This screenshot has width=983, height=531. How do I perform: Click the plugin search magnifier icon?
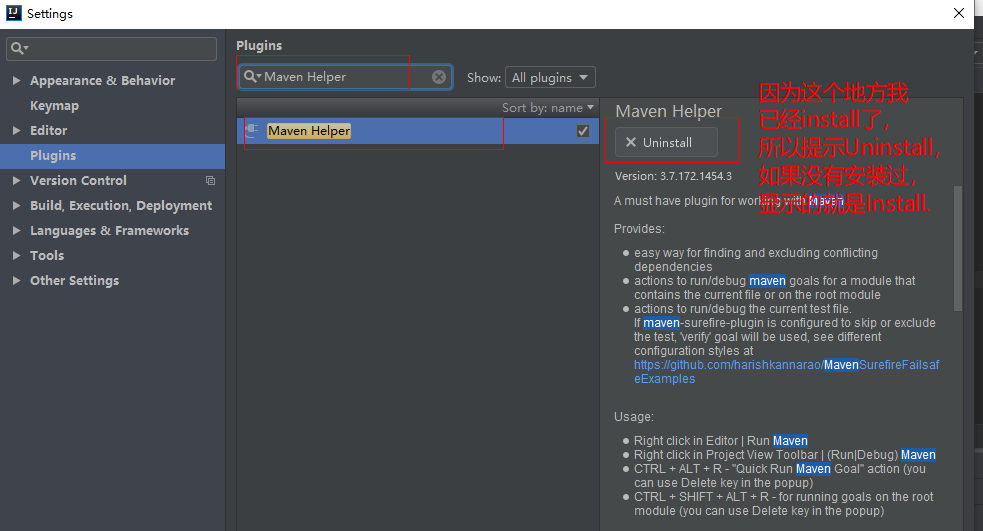click(x=251, y=77)
